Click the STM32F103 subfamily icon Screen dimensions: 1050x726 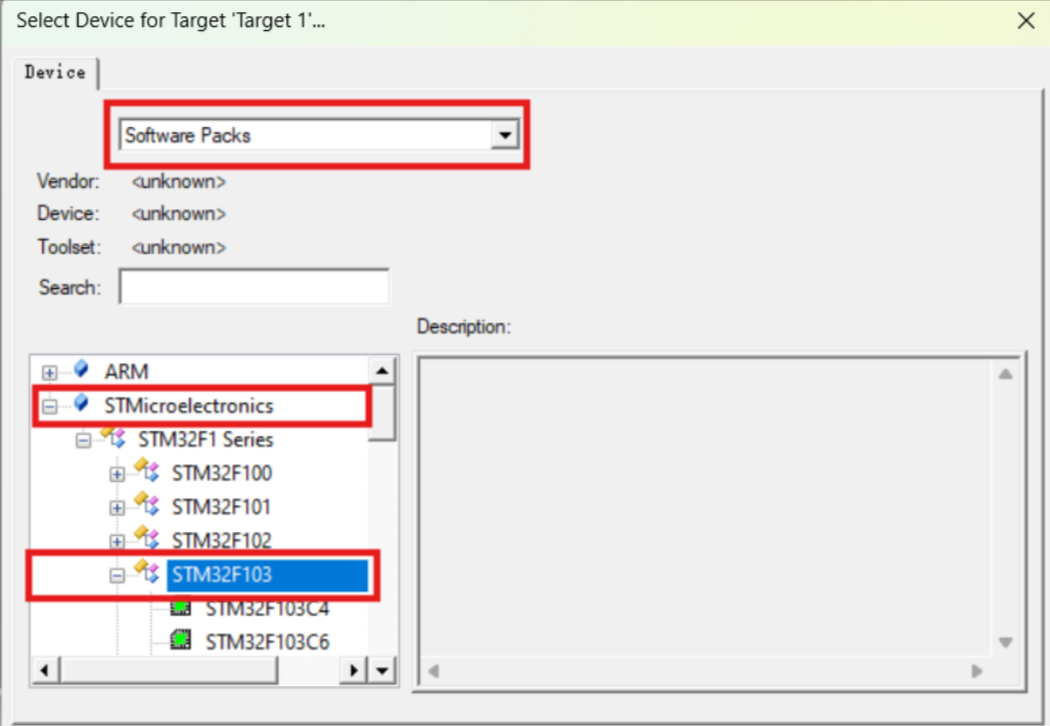click(147, 571)
